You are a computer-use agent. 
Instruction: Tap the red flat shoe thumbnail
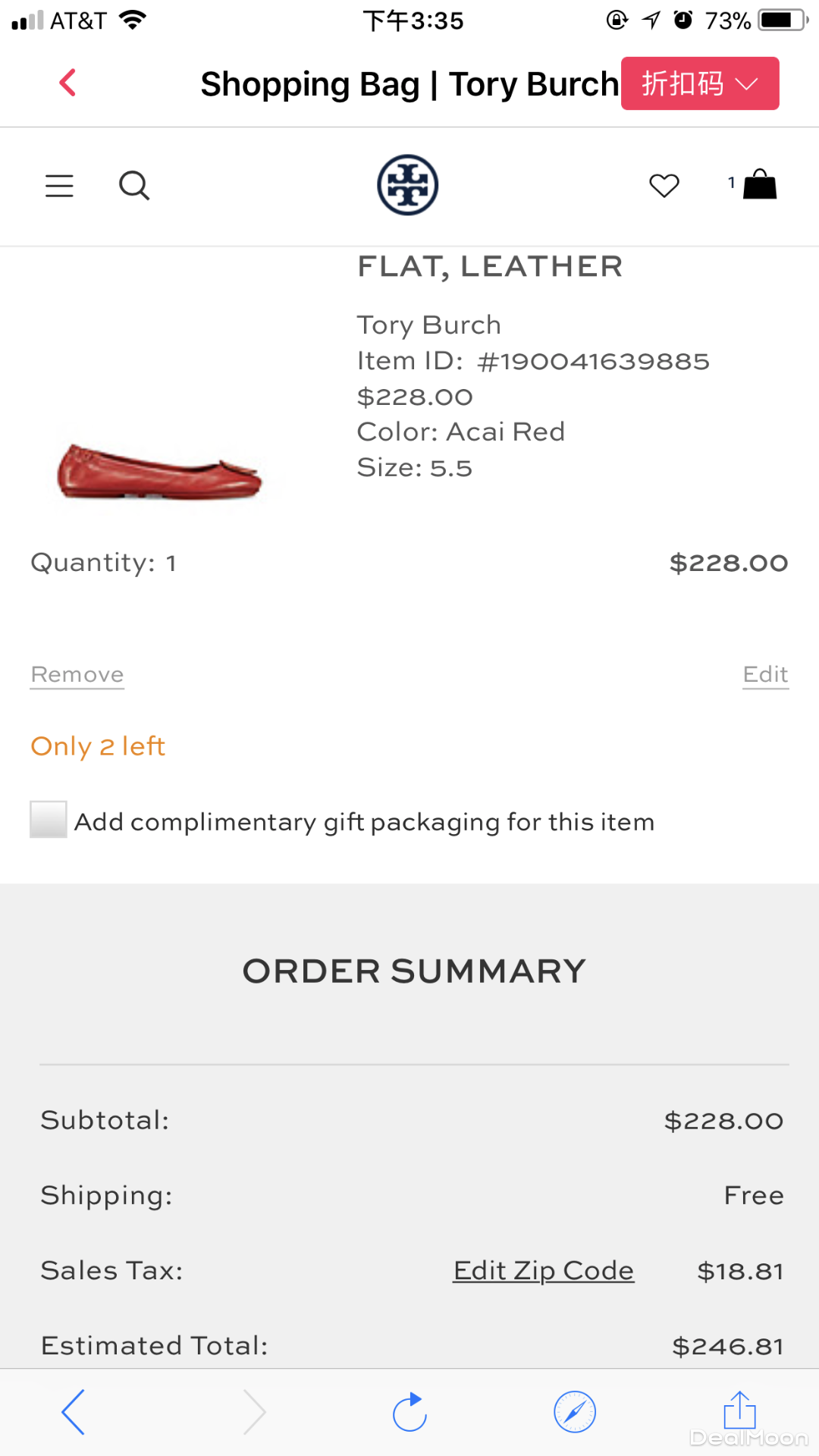click(159, 472)
